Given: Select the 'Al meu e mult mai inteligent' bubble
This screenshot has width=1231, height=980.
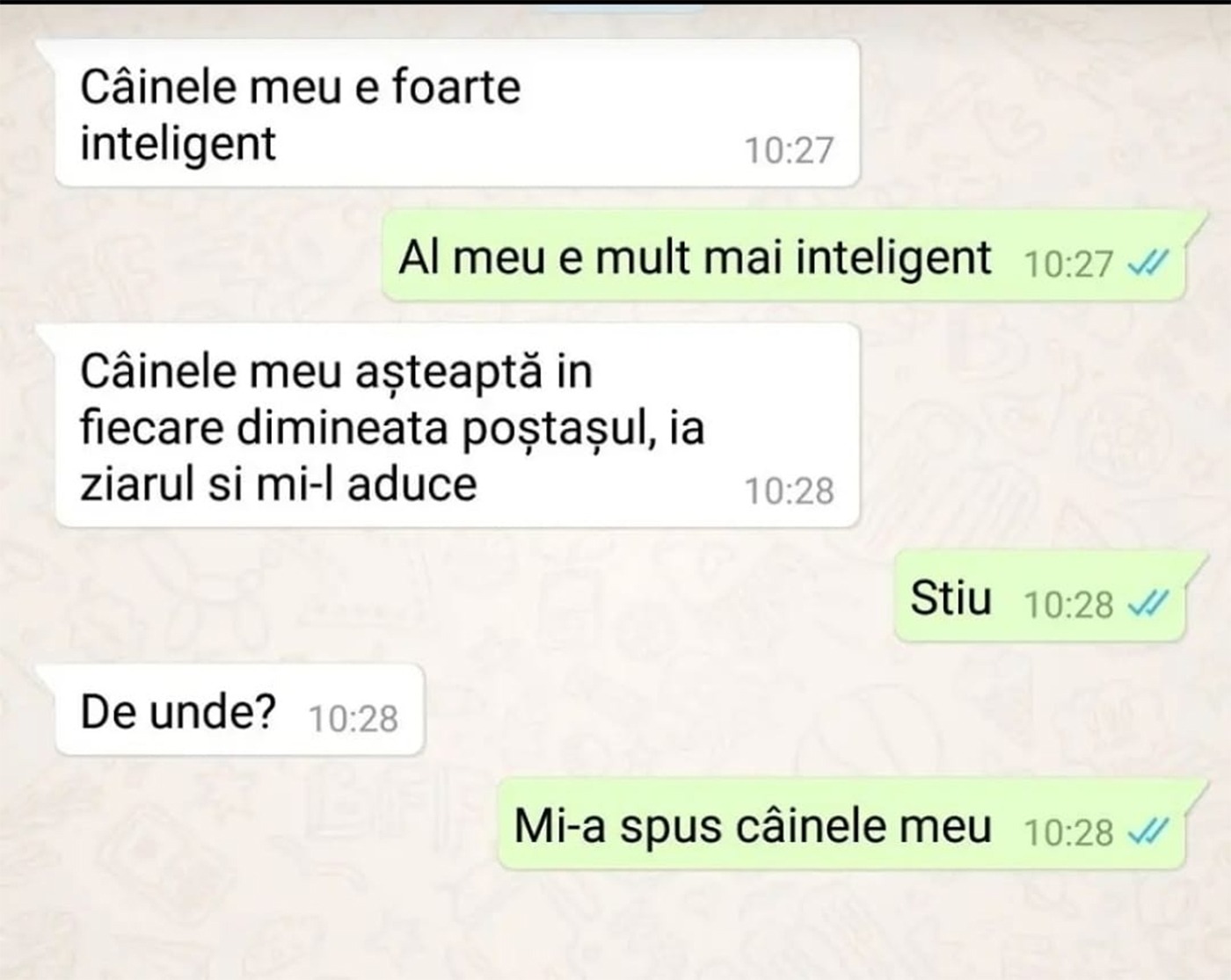Looking at the screenshot, I should coord(784,258).
